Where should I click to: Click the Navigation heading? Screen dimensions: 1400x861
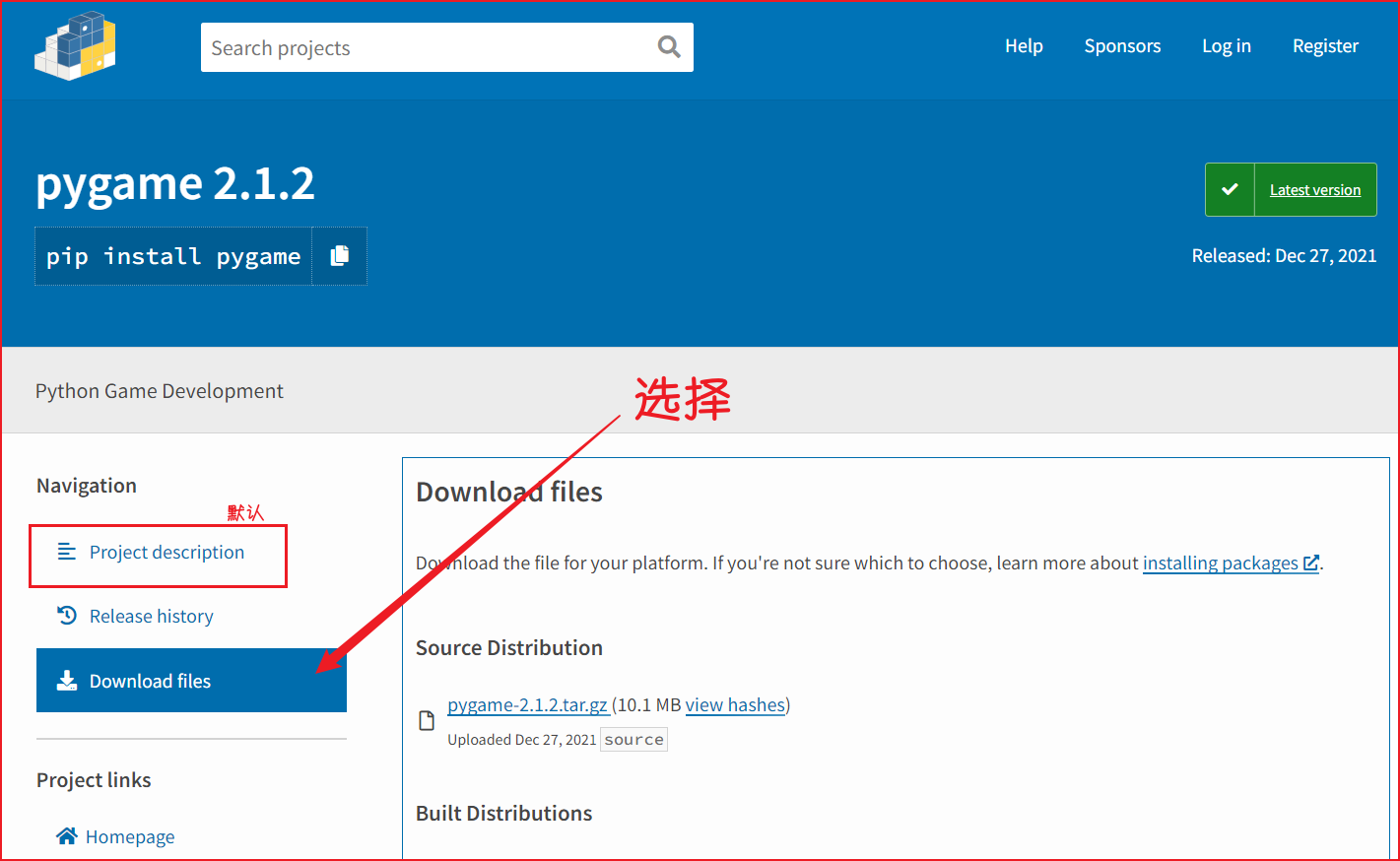point(87,486)
